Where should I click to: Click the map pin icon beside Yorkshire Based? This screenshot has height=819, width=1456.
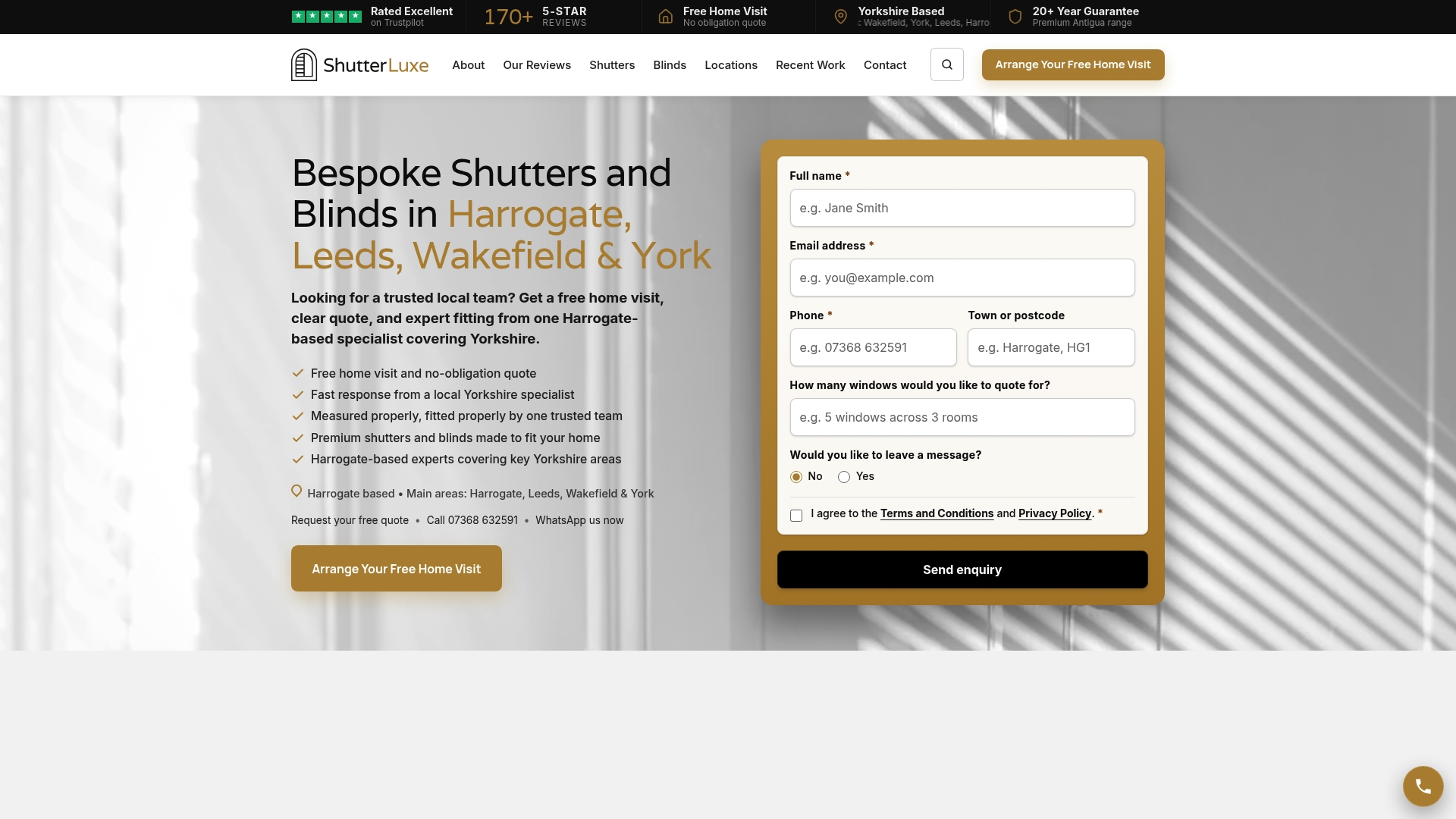point(840,17)
